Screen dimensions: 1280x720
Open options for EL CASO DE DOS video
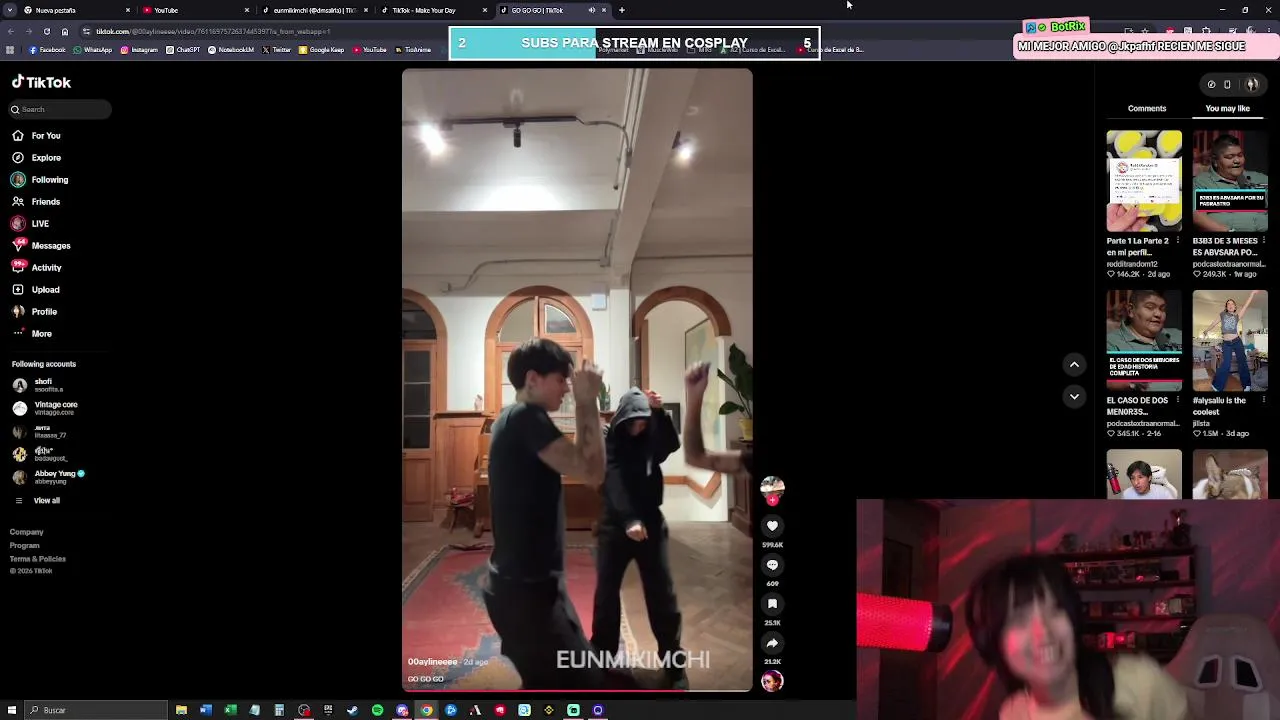1177,401
